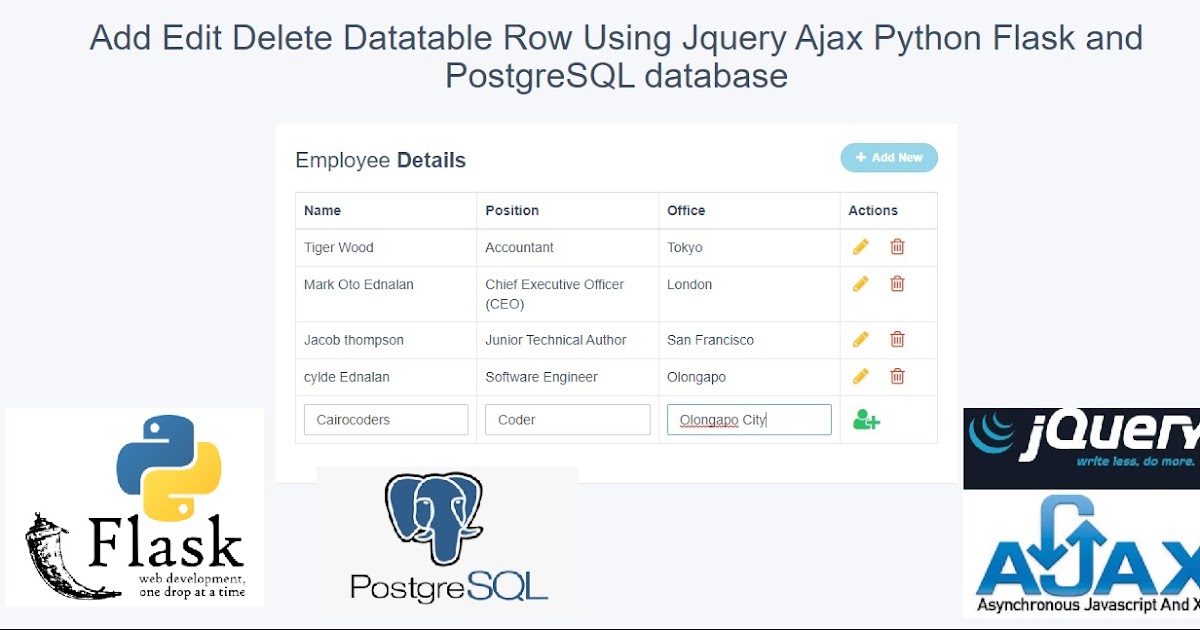This screenshot has height=630, width=1200.
Task: Delete the Mark Oto Ednalan row
Action: (897, 284)
